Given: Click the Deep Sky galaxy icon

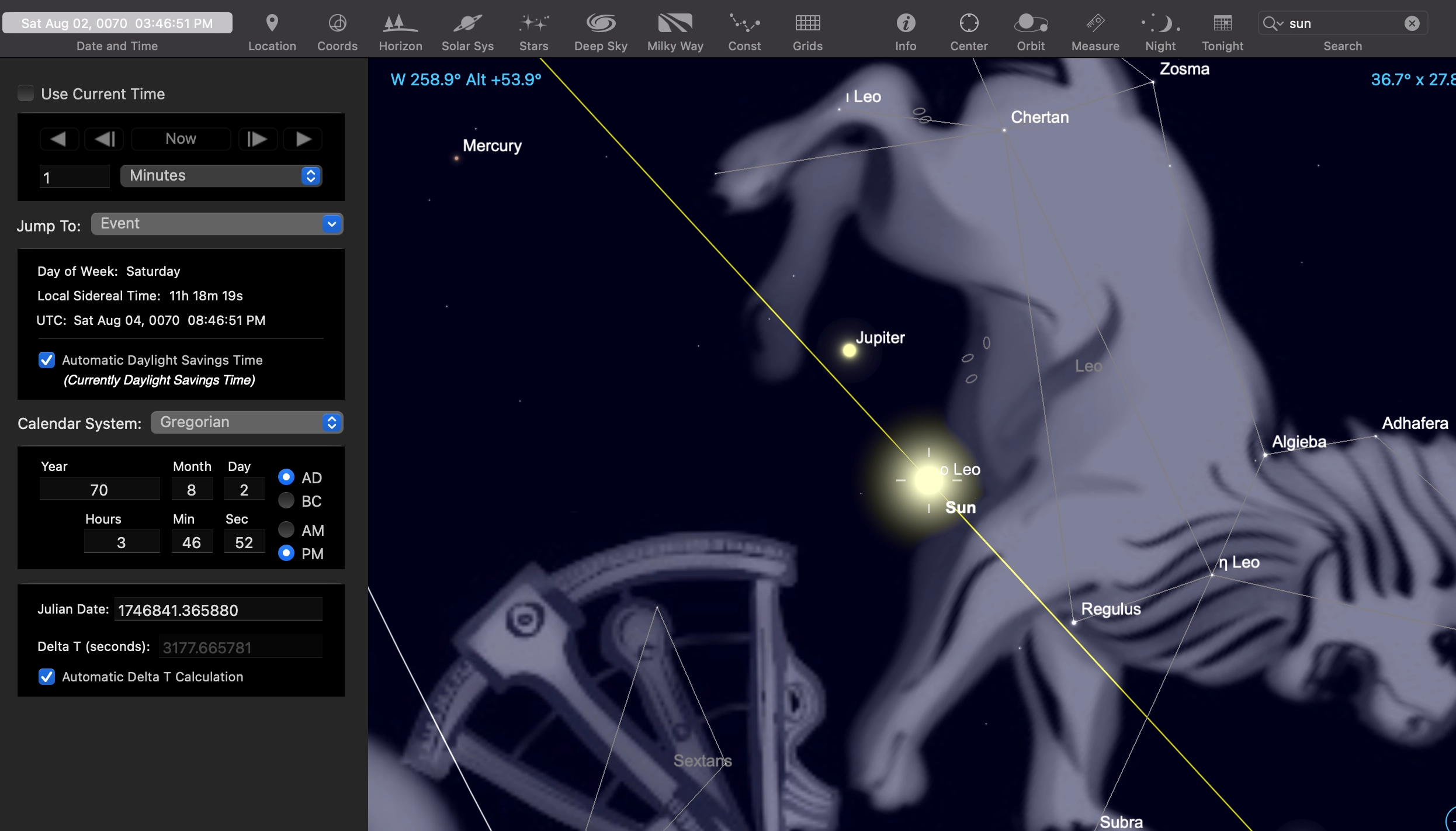Looking at the screenshot, I should (601, 23).
